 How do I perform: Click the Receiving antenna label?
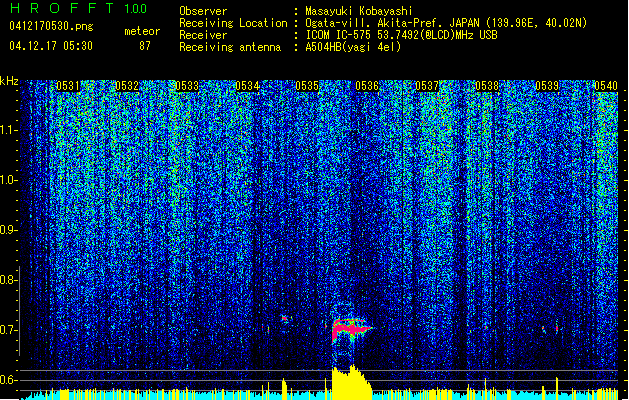230,47
